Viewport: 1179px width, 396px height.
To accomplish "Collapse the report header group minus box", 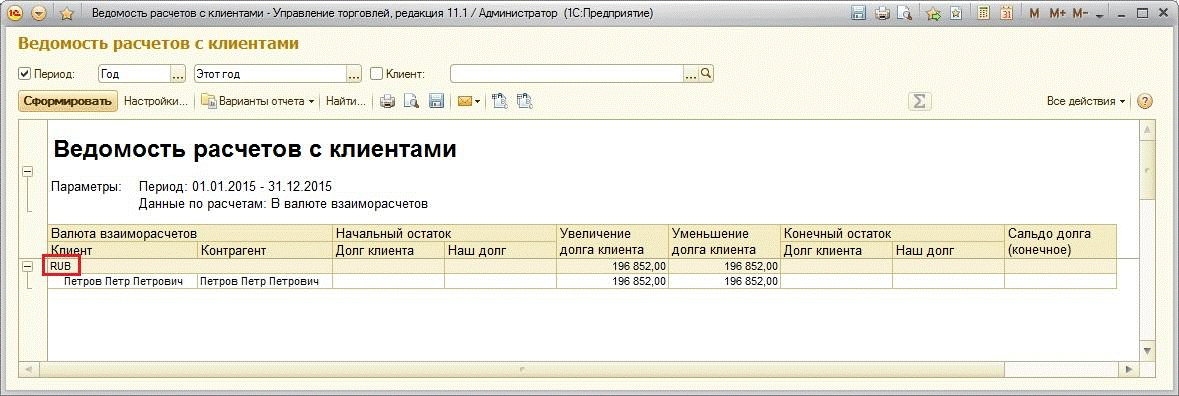I will [x=28, y=171].
